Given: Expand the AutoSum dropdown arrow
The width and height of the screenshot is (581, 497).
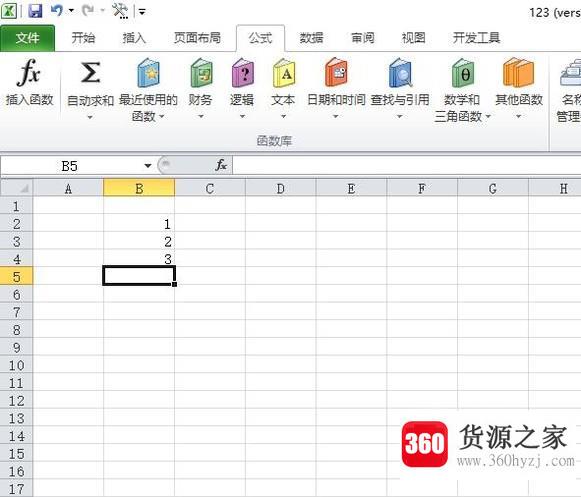Looking at the screenshot, I should click(90, 117).
